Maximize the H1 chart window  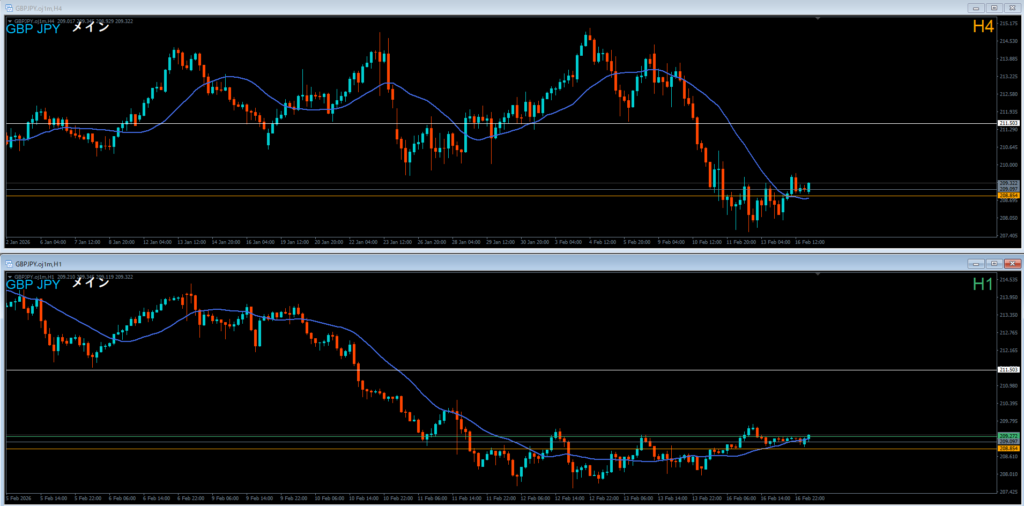click(x=993, y=262)
